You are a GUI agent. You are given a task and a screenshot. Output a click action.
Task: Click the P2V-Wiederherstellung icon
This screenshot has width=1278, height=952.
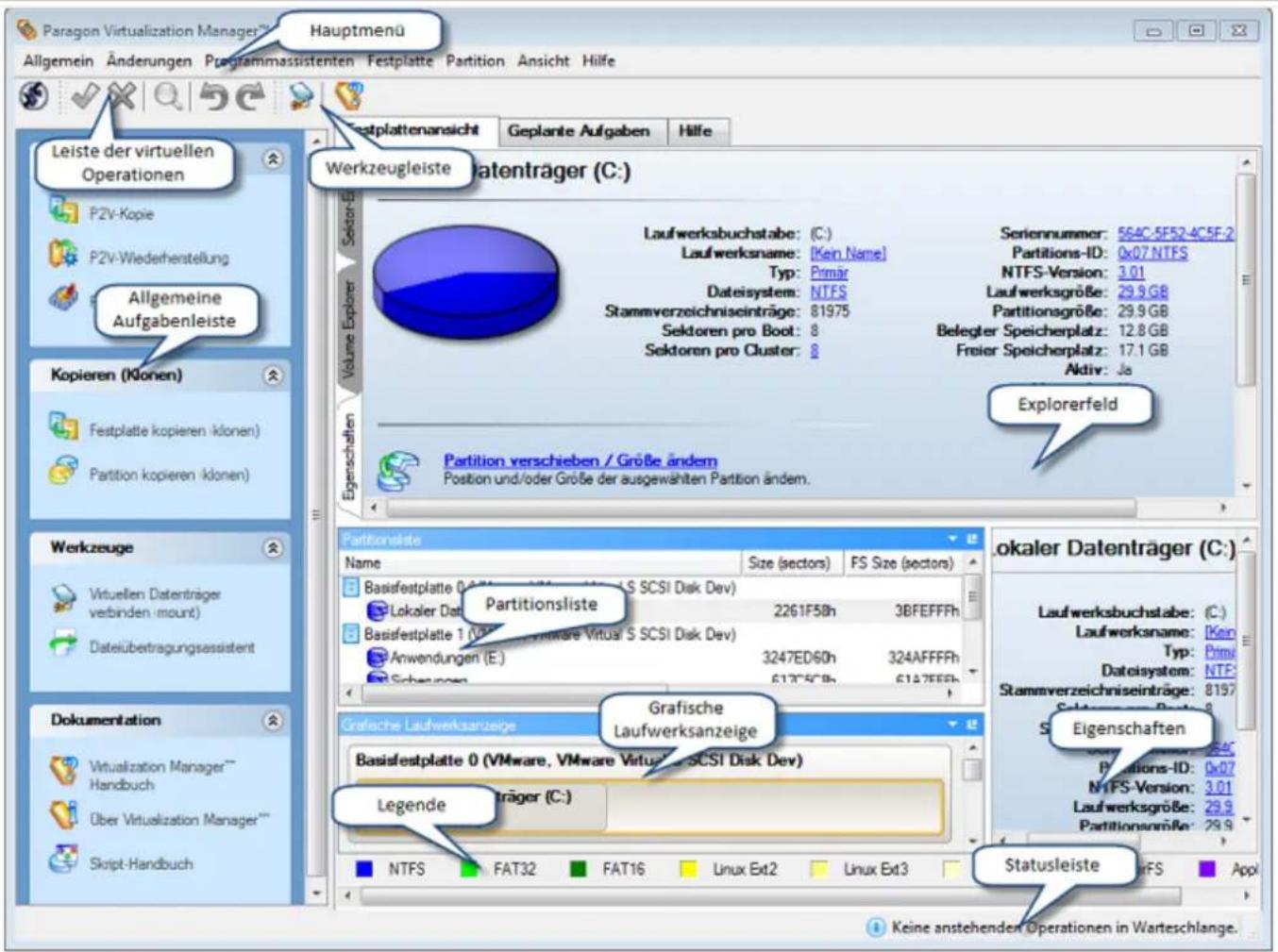tap(63, 255)
